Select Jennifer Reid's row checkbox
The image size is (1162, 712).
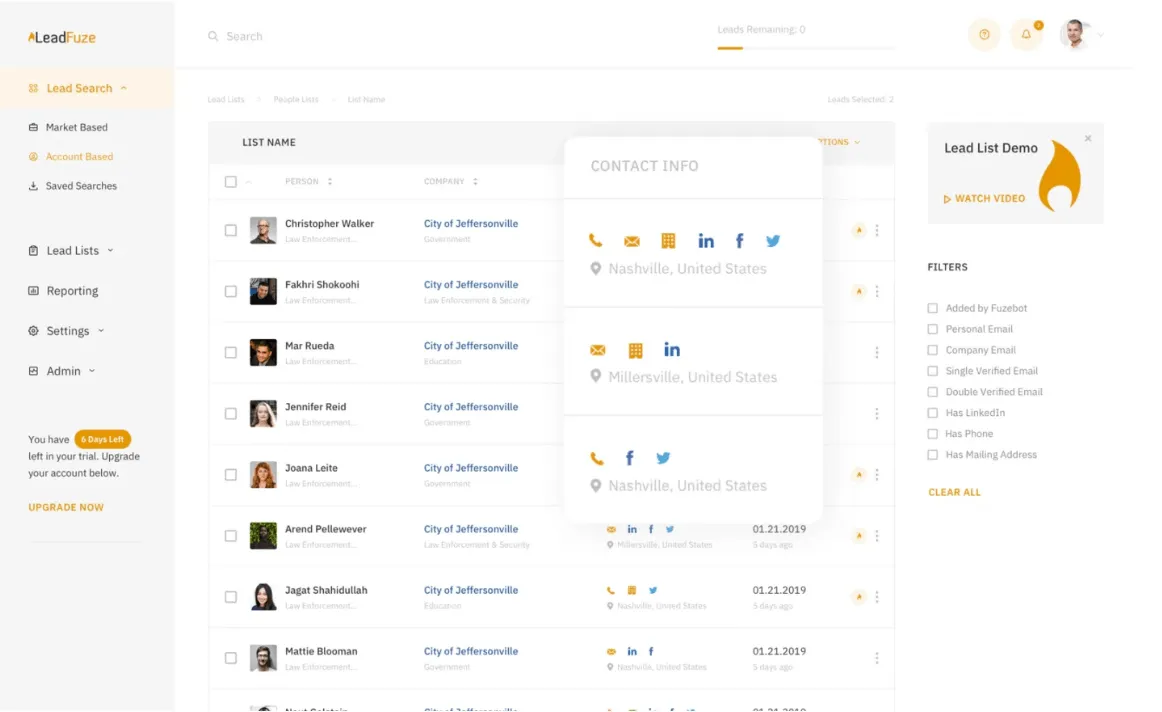[230, 413]
